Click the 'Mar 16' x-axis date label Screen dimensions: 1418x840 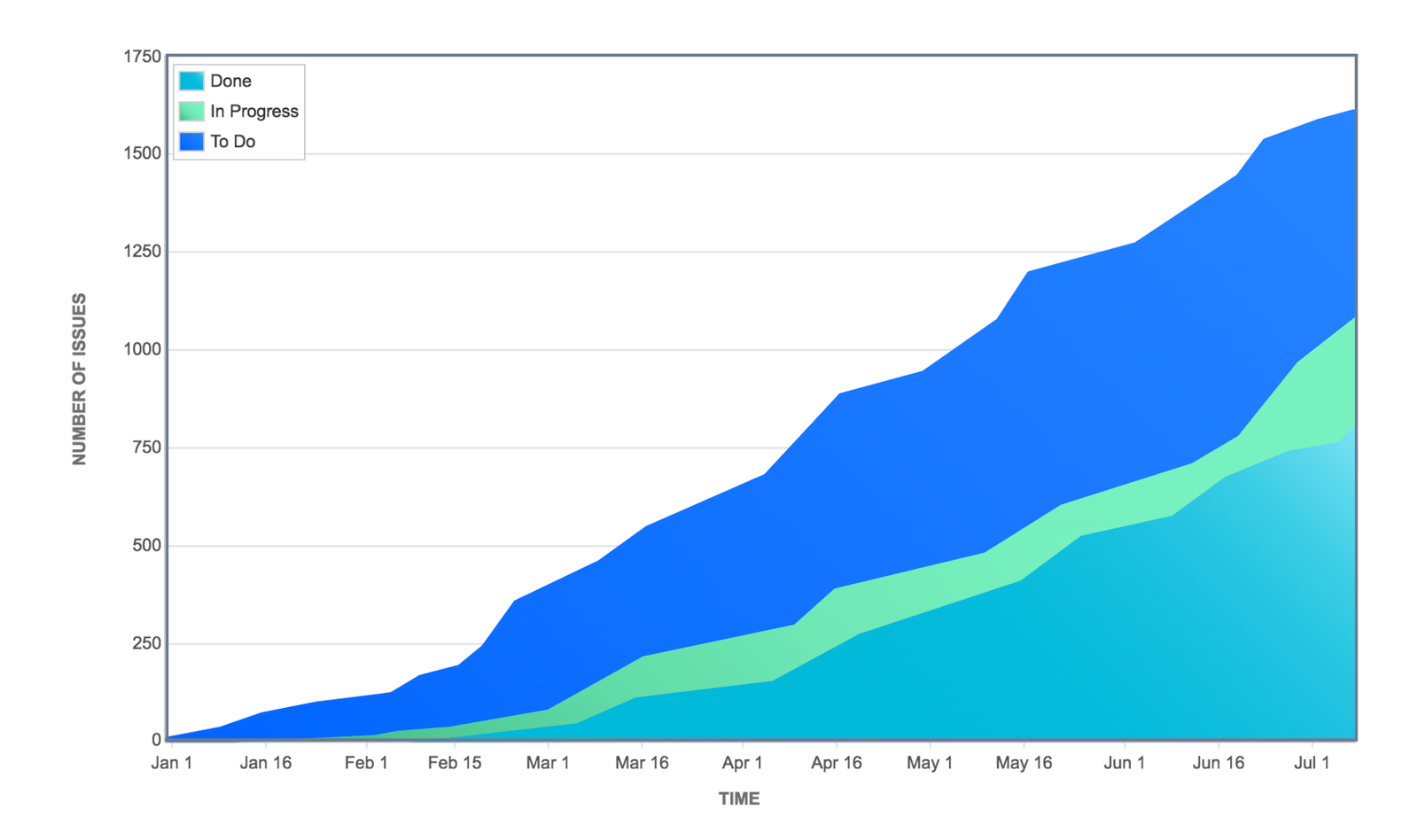click(x=642, y=763)
